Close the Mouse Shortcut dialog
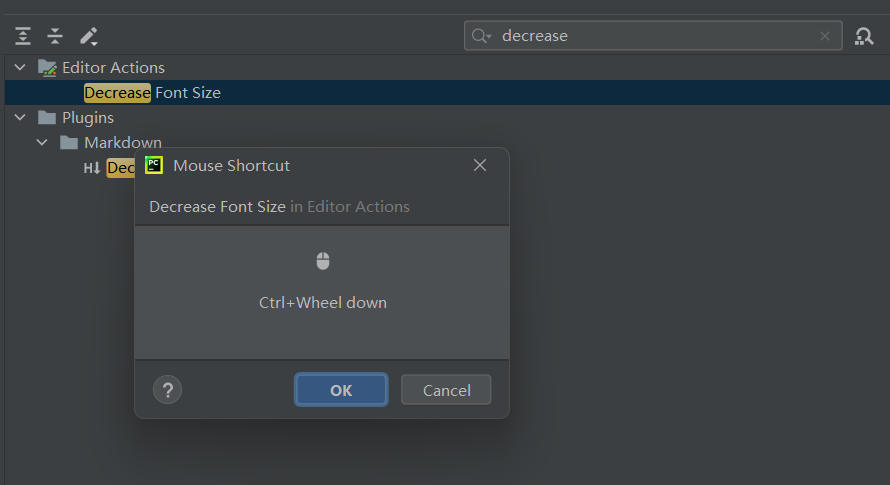The height and width of the screenshot is (485, 890). tap(480, 165)
